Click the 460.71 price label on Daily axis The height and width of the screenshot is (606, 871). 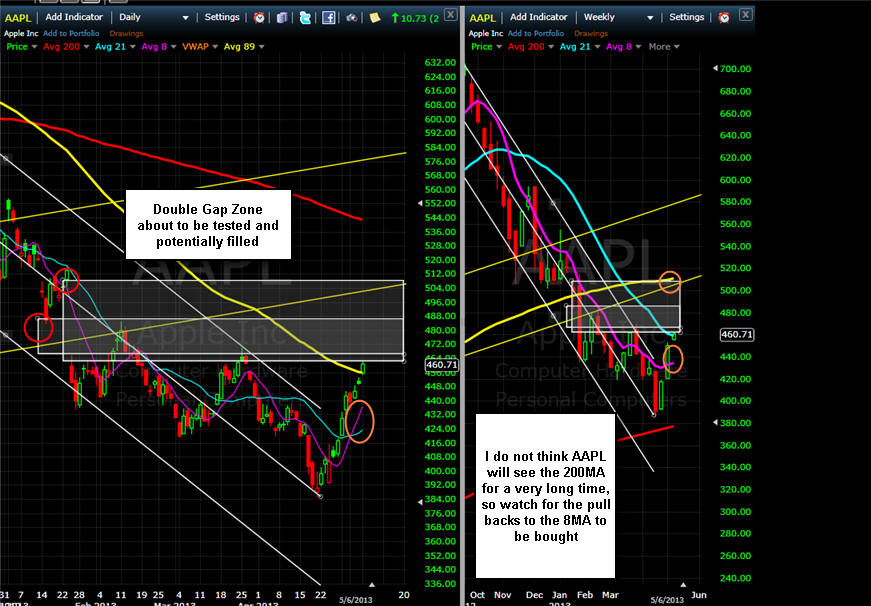[442, 365]
